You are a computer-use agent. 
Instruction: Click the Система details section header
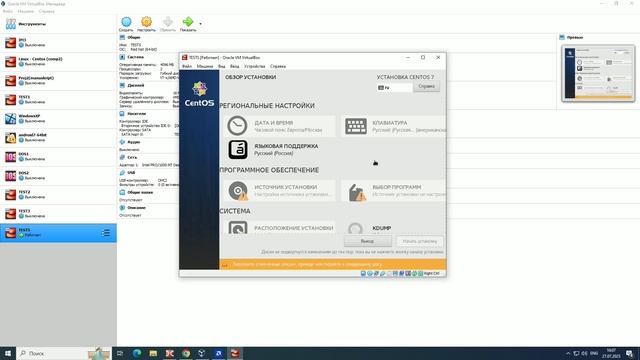(x=135, y=57)
